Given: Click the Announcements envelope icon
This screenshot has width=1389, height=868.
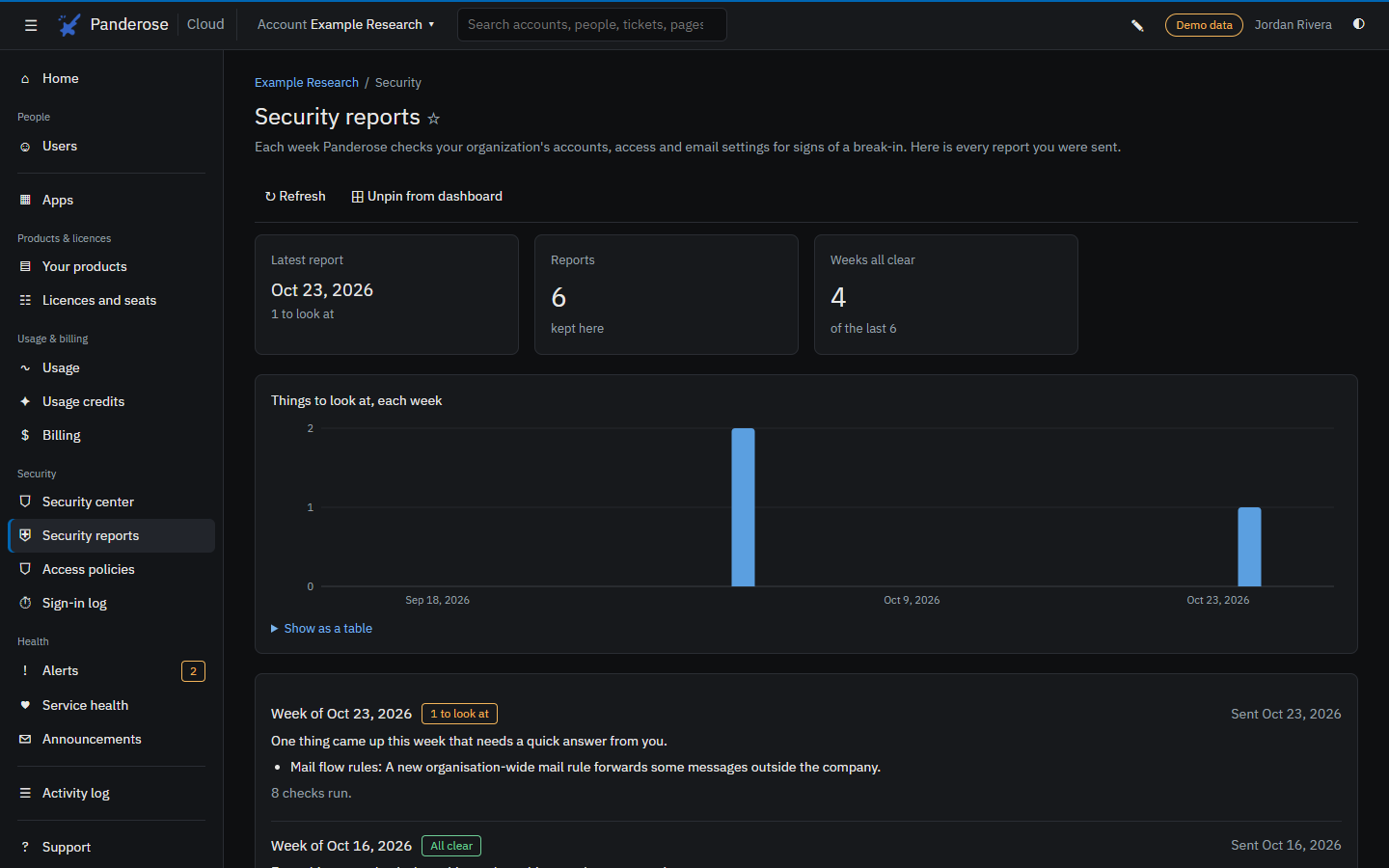Looking at the screenshot, I should (25, 739).
